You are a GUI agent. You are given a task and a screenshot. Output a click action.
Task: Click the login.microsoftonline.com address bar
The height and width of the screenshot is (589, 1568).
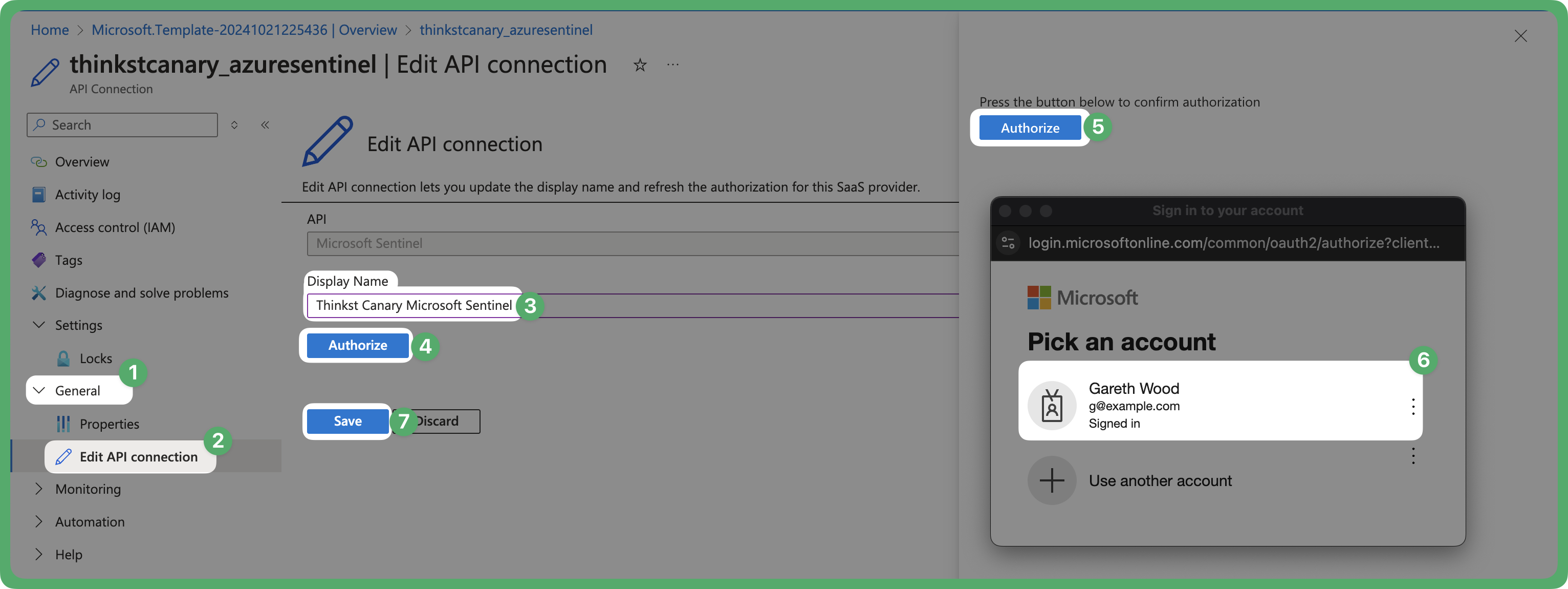click(x=1233, y=243)
